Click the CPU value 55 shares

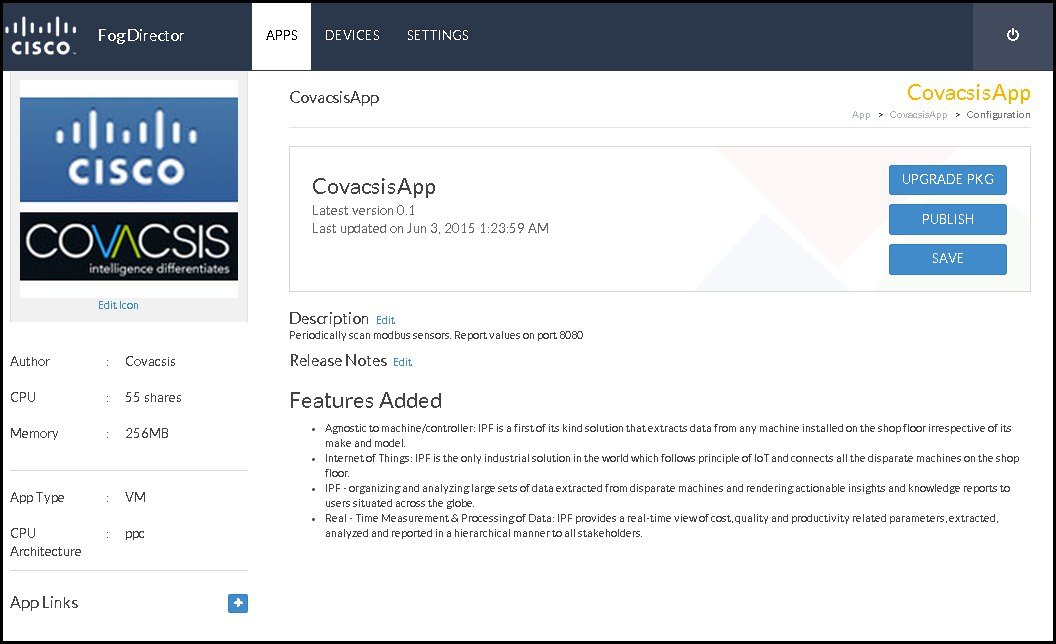[153, 397]
